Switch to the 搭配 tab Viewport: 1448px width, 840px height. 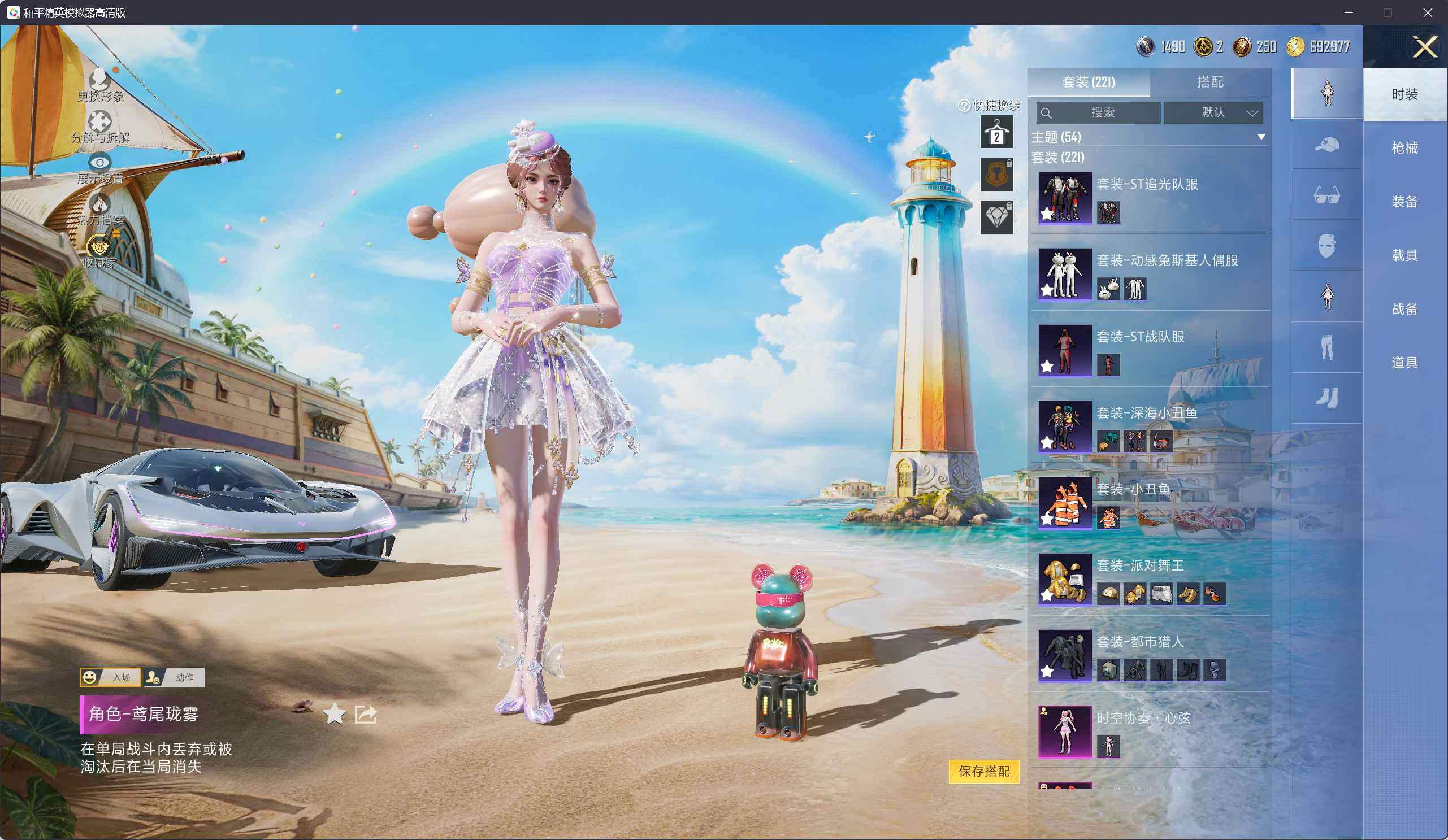1211,82
